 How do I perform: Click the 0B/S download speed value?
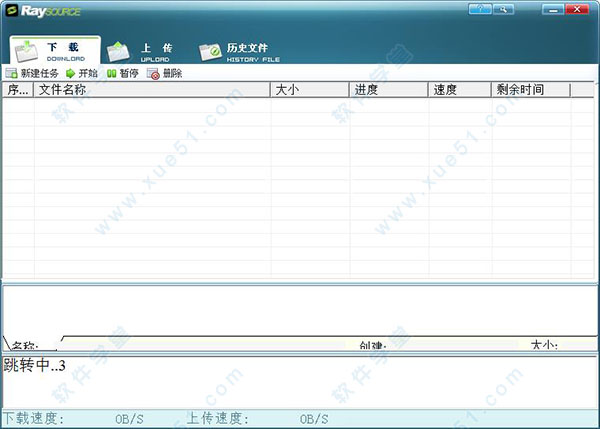point(129,419)
